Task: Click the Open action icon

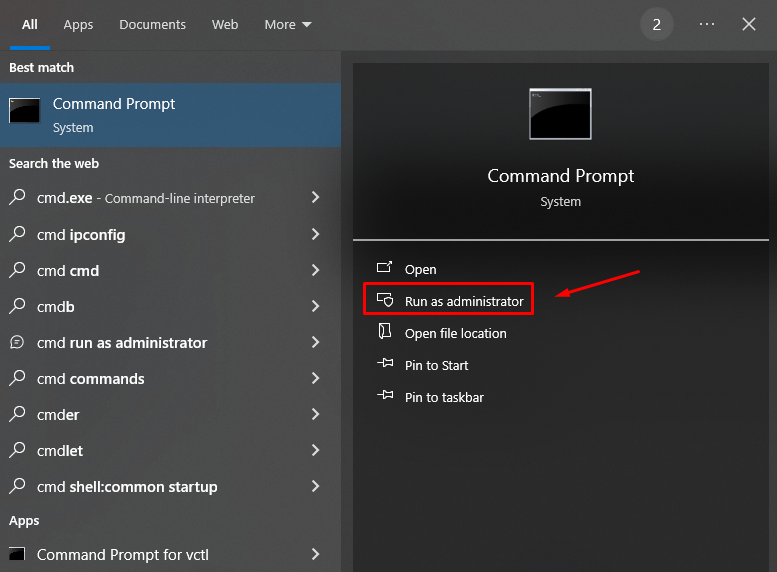Action: click(384, 269)
